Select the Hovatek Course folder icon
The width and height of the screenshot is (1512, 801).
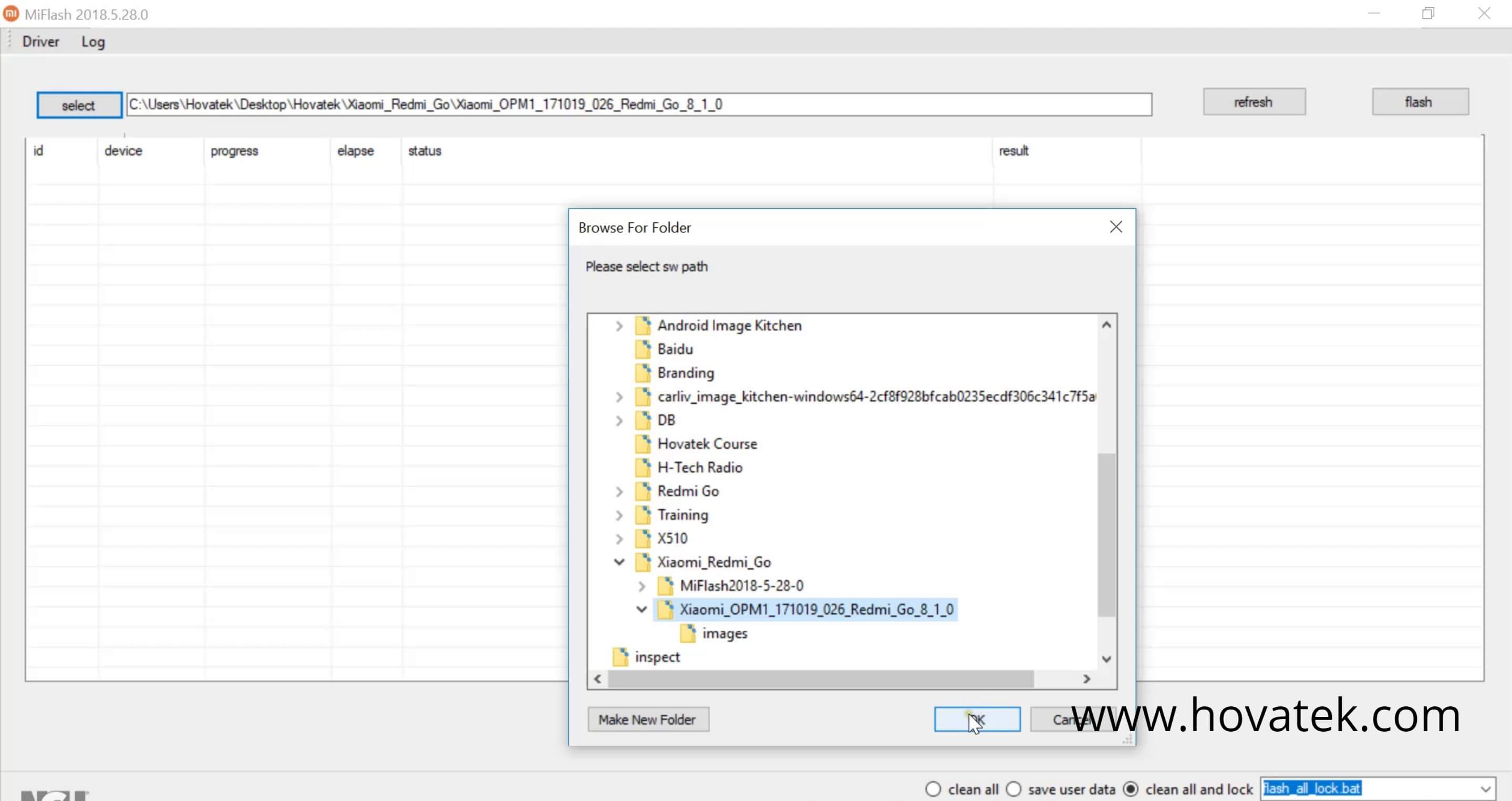(x=643, y=444)
